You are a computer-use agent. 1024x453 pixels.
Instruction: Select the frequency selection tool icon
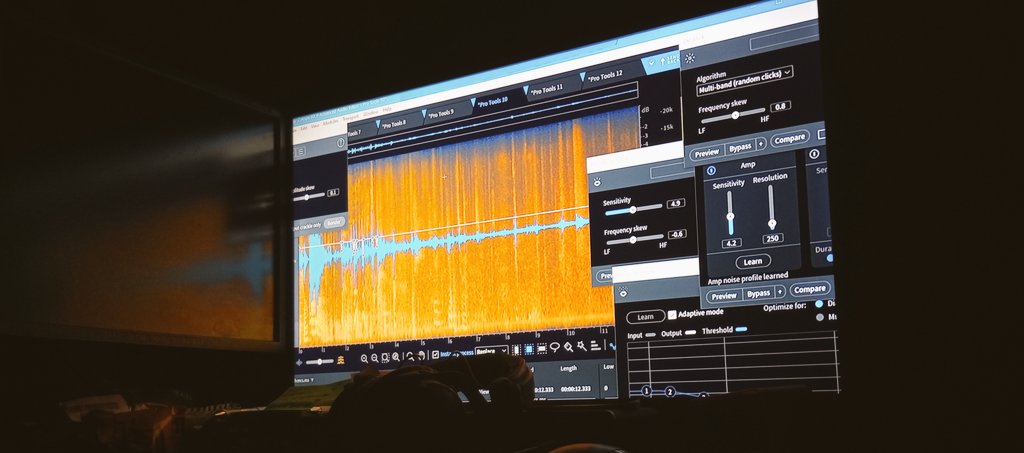click(x=542, y=349)
